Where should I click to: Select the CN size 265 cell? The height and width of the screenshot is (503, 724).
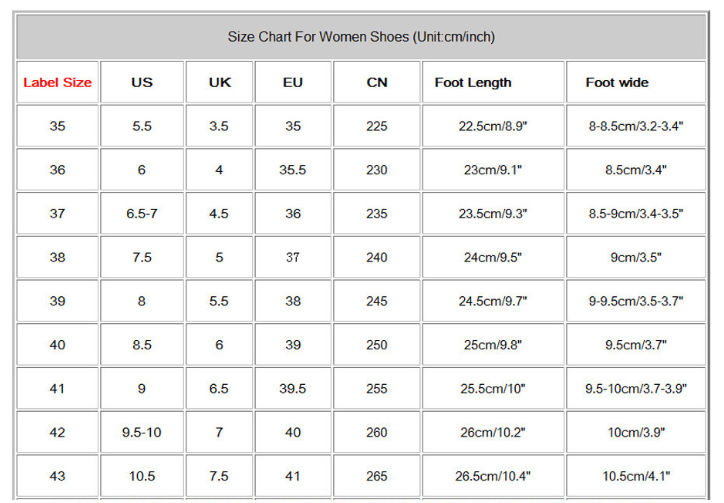pos(376,477)
